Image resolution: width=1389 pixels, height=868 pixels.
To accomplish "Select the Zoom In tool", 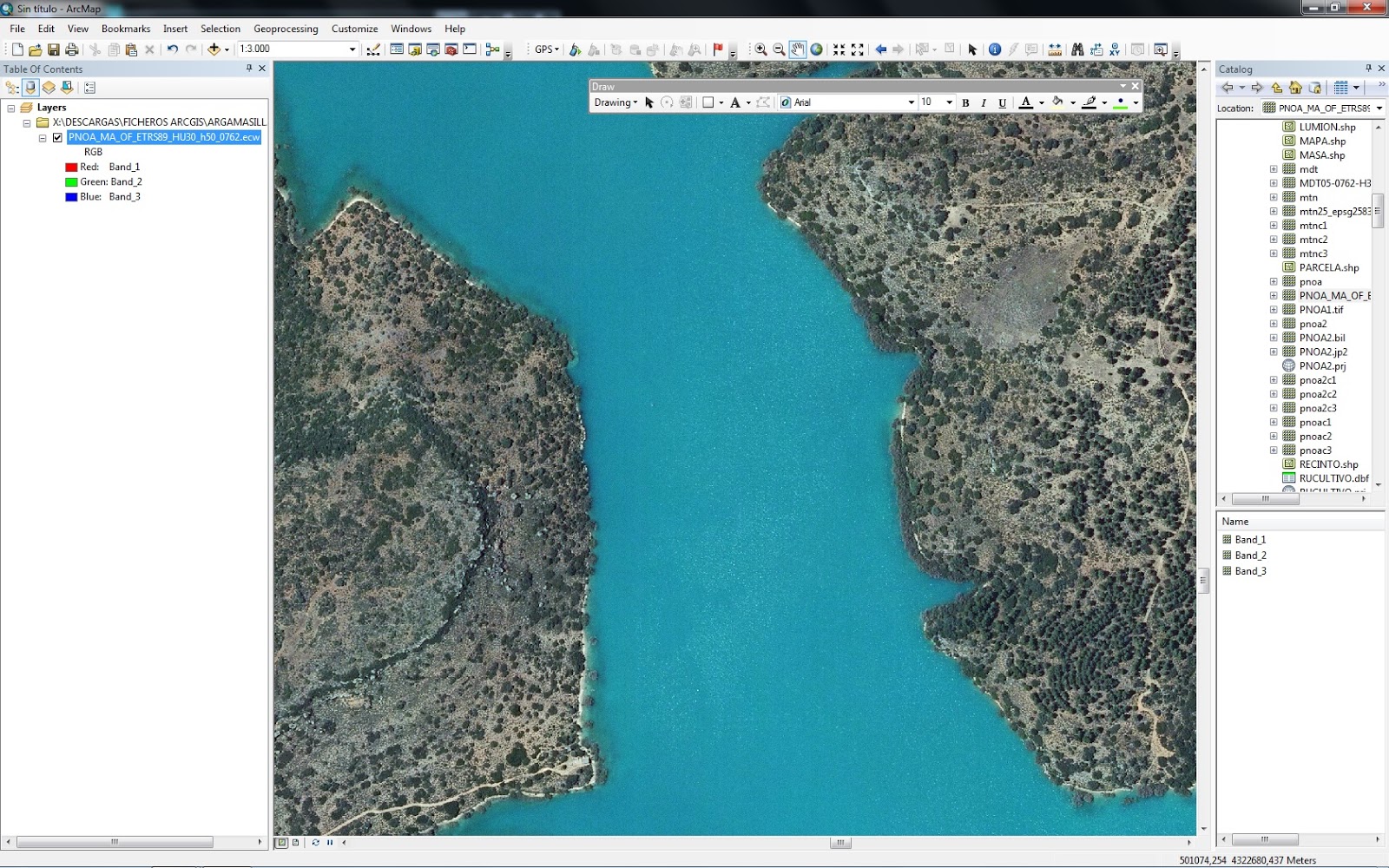I will [760, 49].
